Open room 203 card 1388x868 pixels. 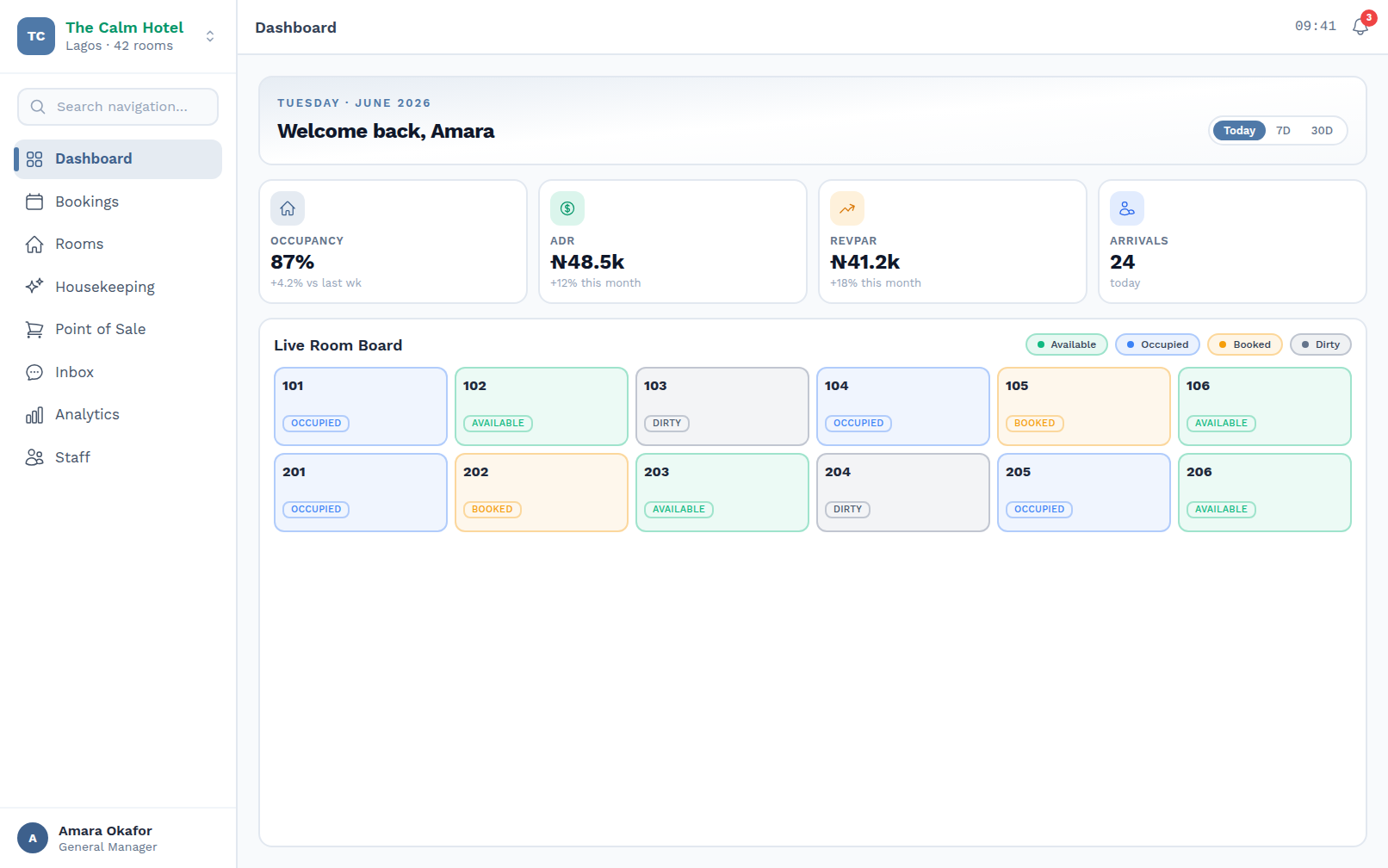click(722, 493)
